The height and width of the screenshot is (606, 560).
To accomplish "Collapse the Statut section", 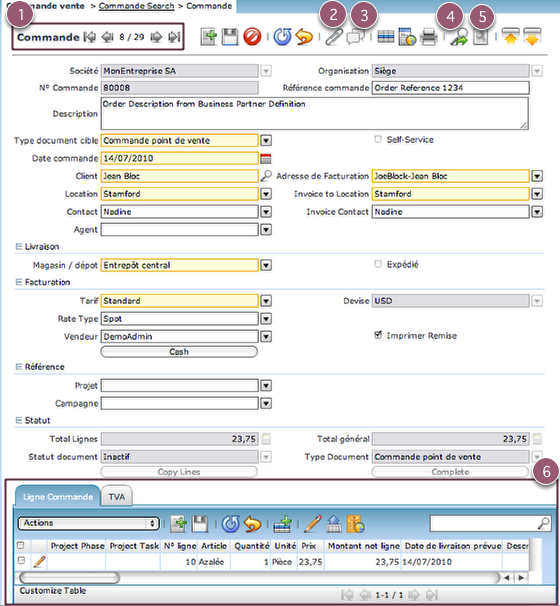I will 19,420.
